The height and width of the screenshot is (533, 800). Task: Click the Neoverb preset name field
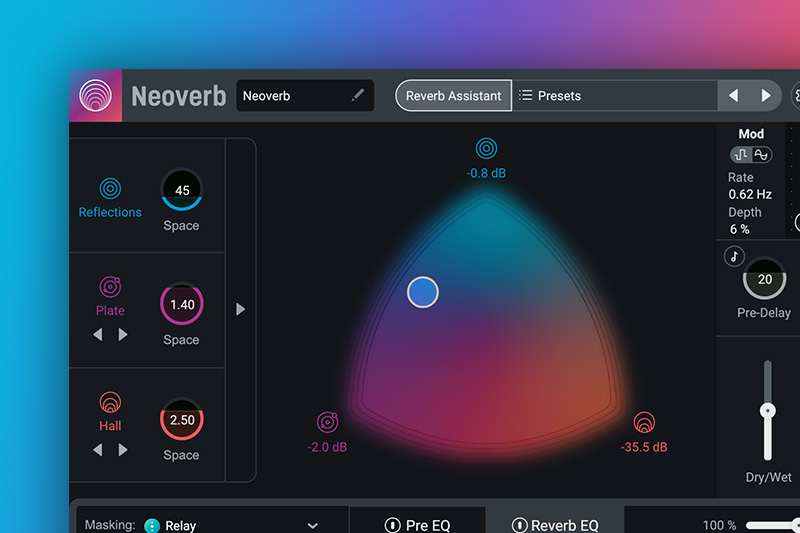point(305,95)
